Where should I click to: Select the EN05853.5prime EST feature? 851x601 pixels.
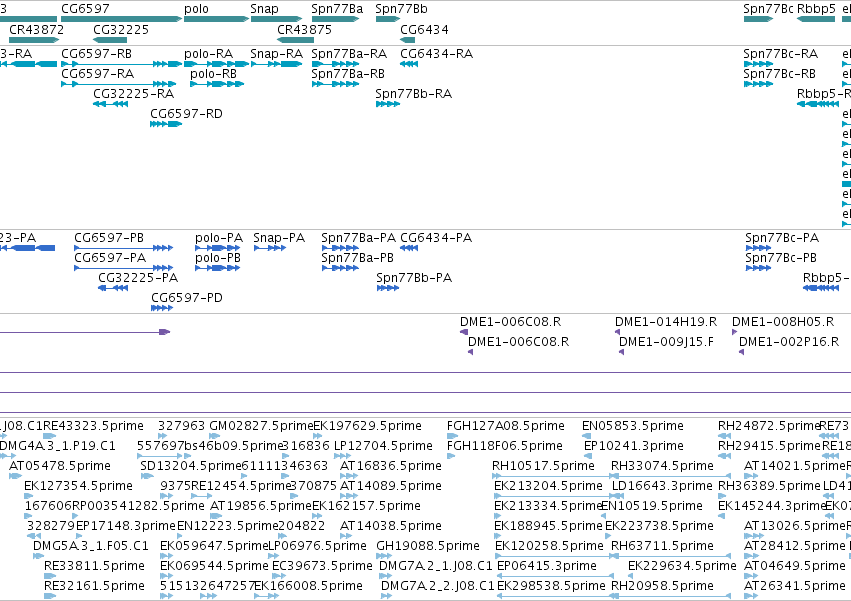(x=586, y=436)
